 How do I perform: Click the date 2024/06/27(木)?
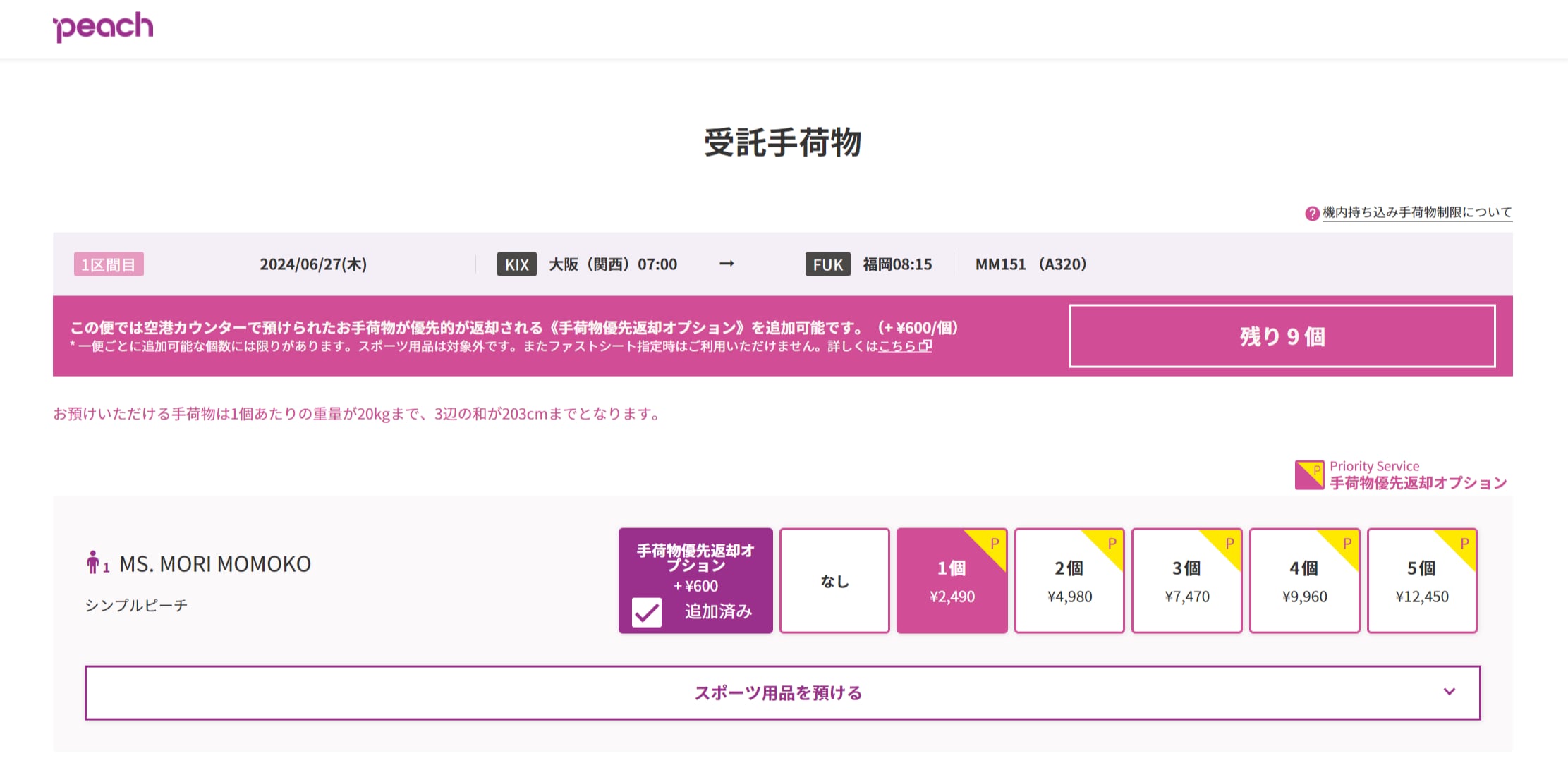coord(313,264)
